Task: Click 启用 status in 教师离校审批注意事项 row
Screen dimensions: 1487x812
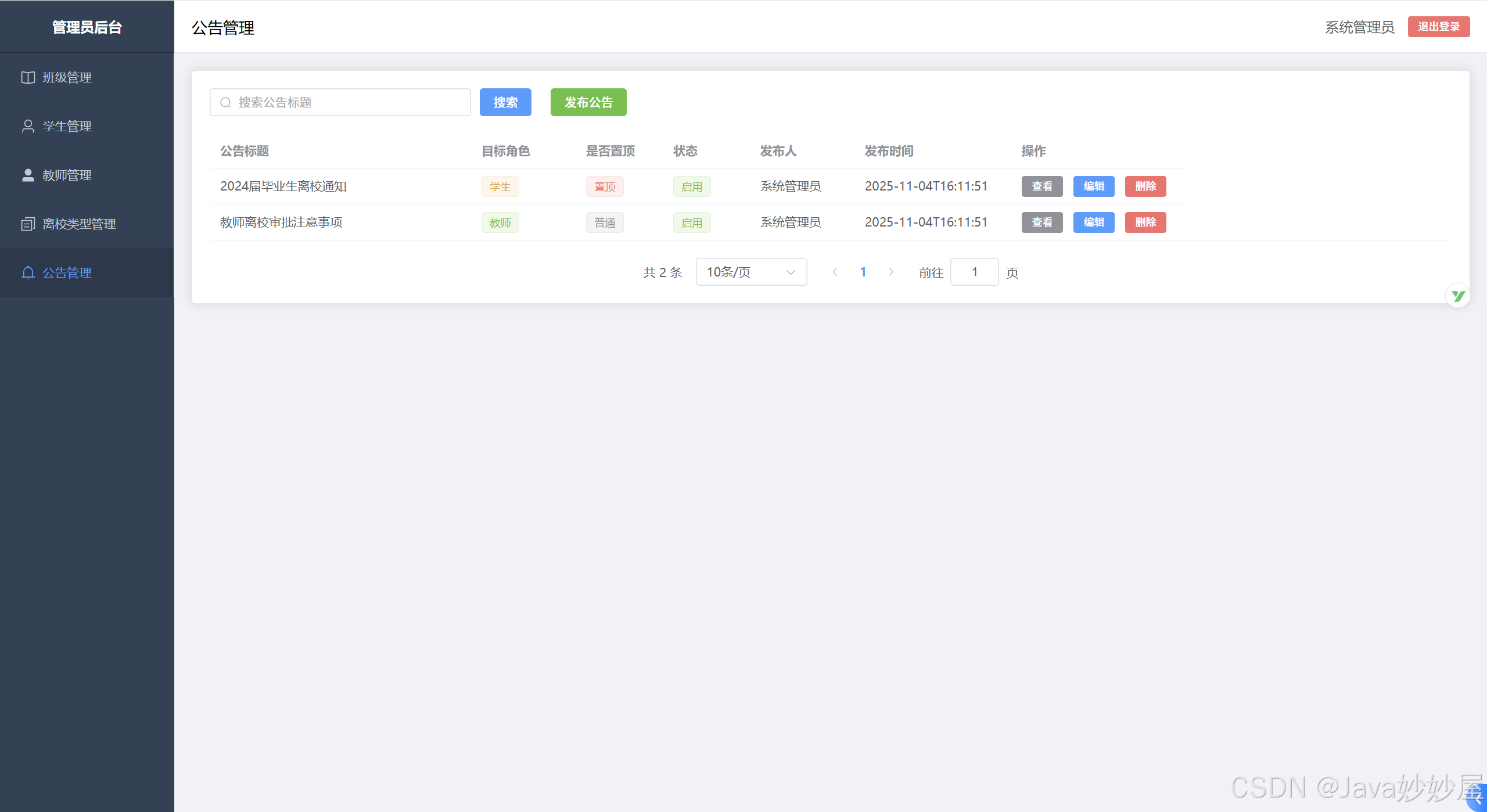Action: pyautogui.click(x=692, y=222)
